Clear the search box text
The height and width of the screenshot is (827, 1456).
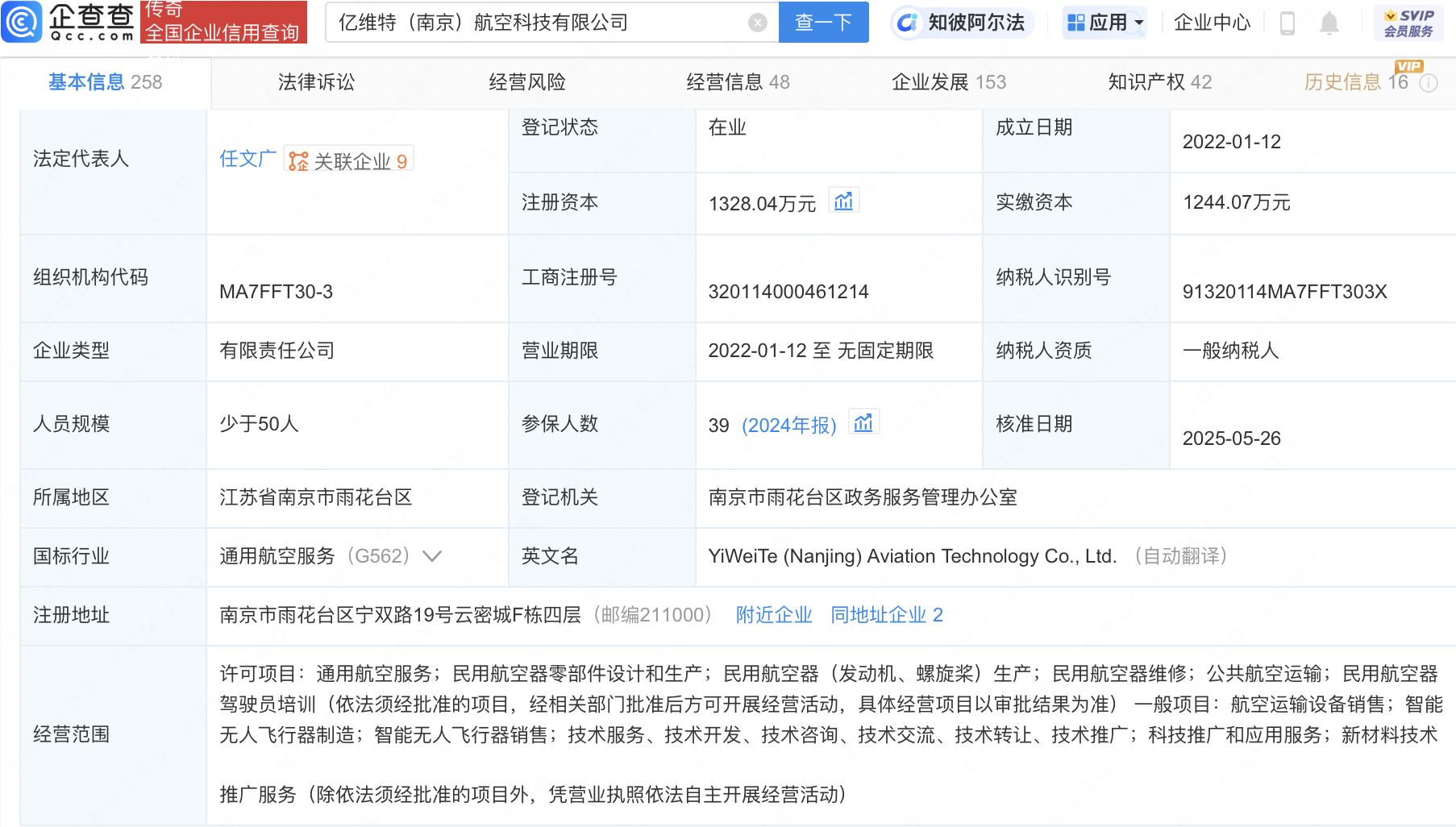click(757, 23)
